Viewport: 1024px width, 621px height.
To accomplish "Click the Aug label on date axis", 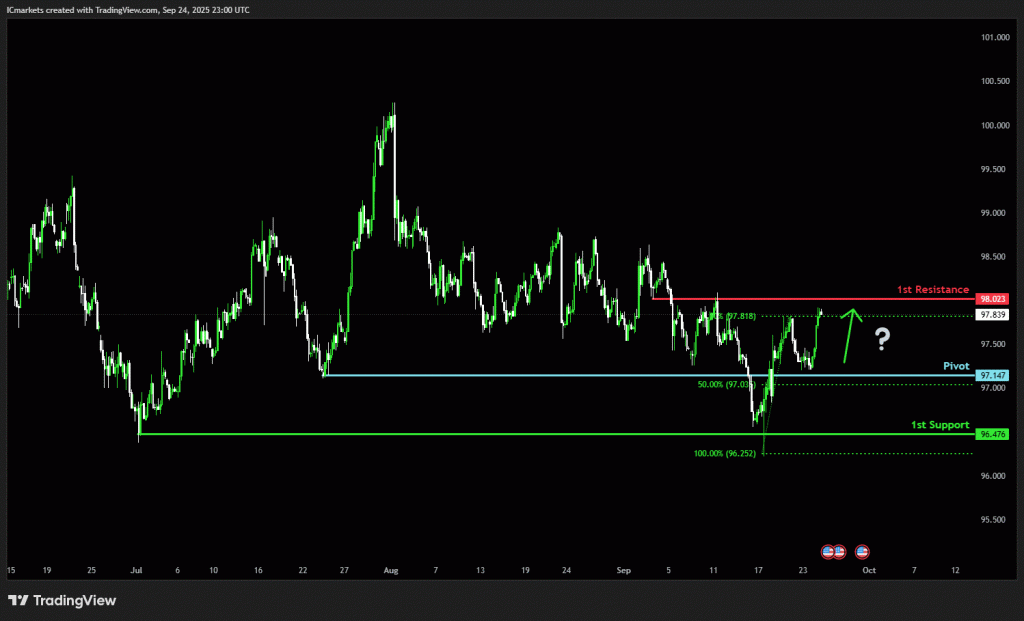I will point(390,570).
